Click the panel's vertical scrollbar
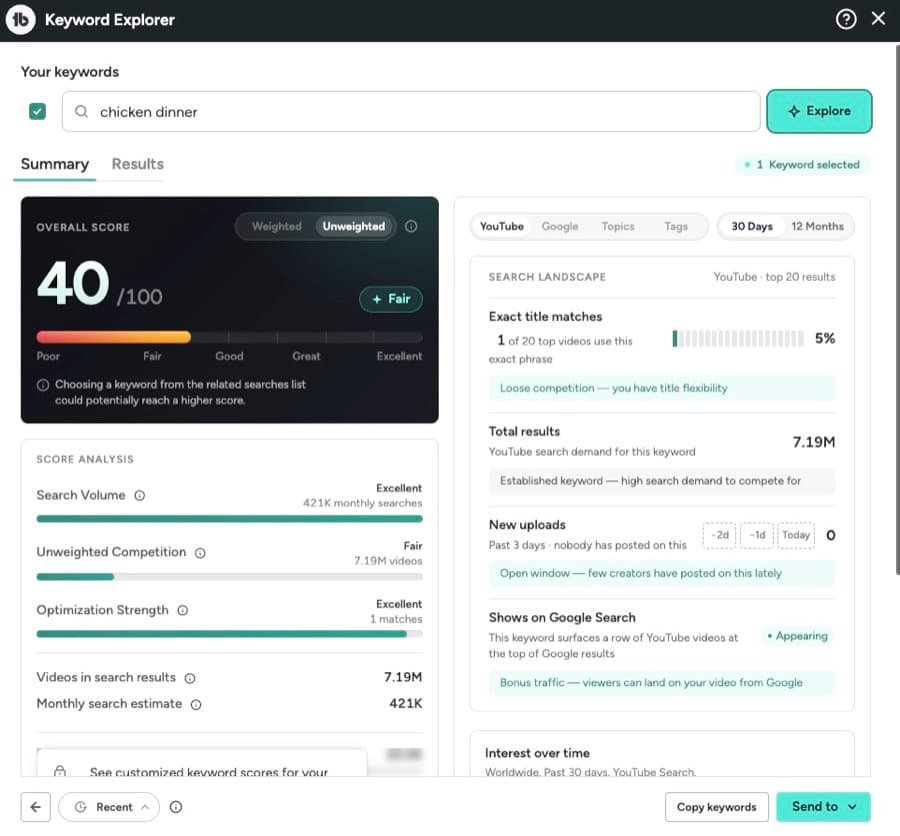 coord(897,310)
